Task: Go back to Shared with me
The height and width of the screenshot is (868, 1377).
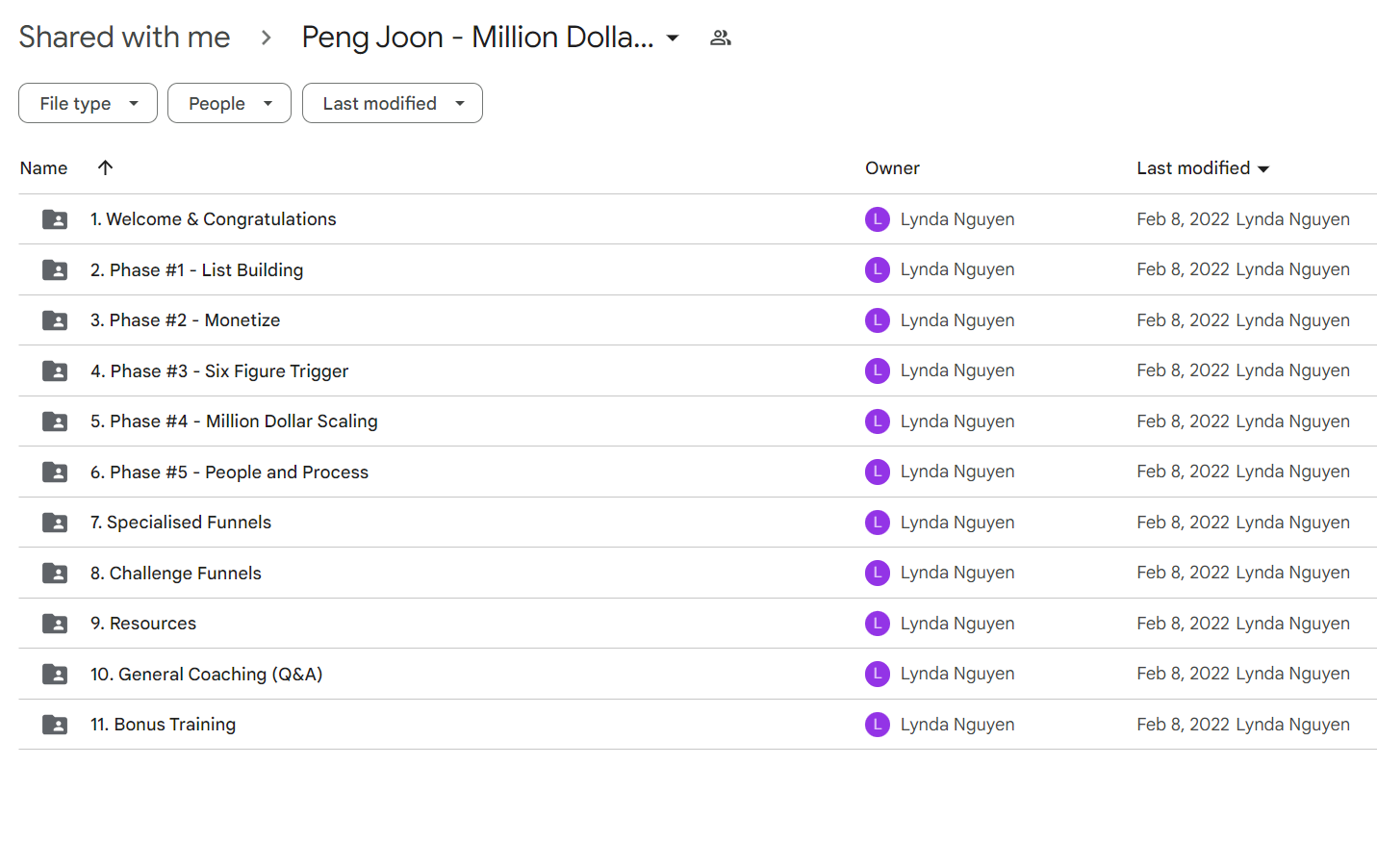Action: coord(124,37)
